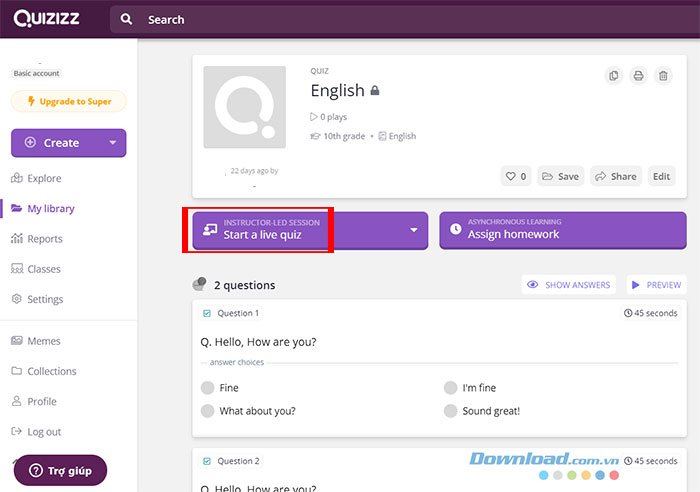Select the 'Fine' answer choice
Screen dimensions: 700x492
pyautogui.click(x=208, y=388)
